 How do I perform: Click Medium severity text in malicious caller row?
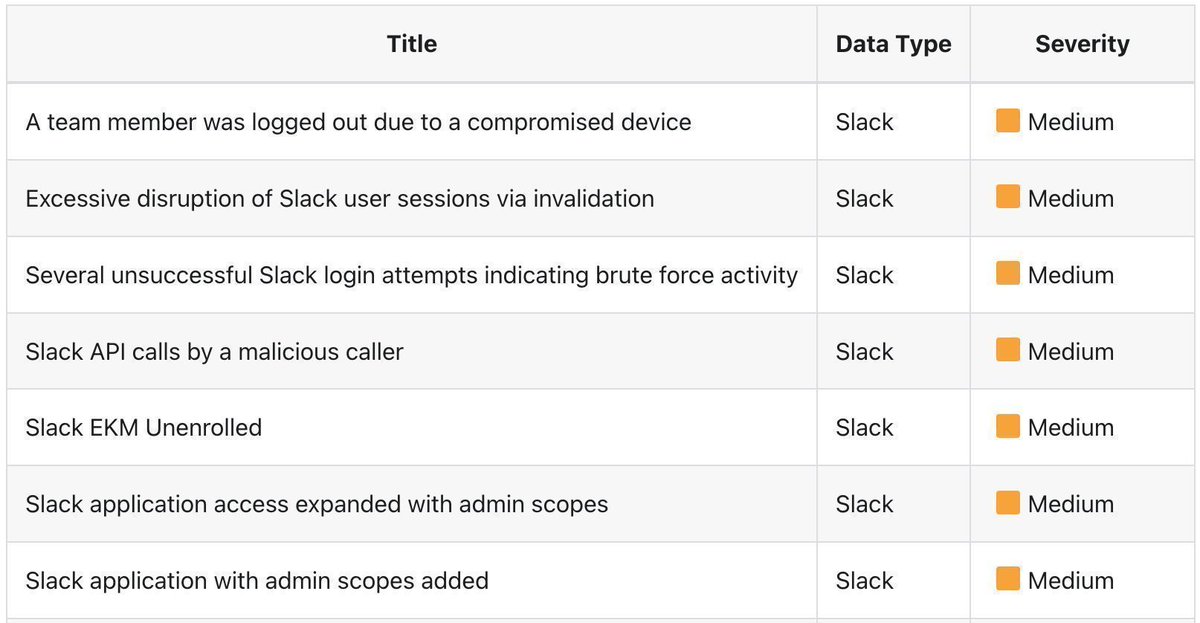(1071, 351)
